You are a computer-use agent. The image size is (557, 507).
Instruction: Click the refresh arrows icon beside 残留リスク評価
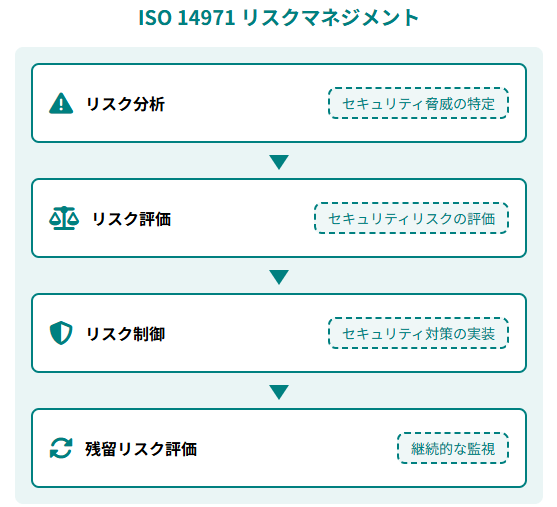click(x=61, y=448)
